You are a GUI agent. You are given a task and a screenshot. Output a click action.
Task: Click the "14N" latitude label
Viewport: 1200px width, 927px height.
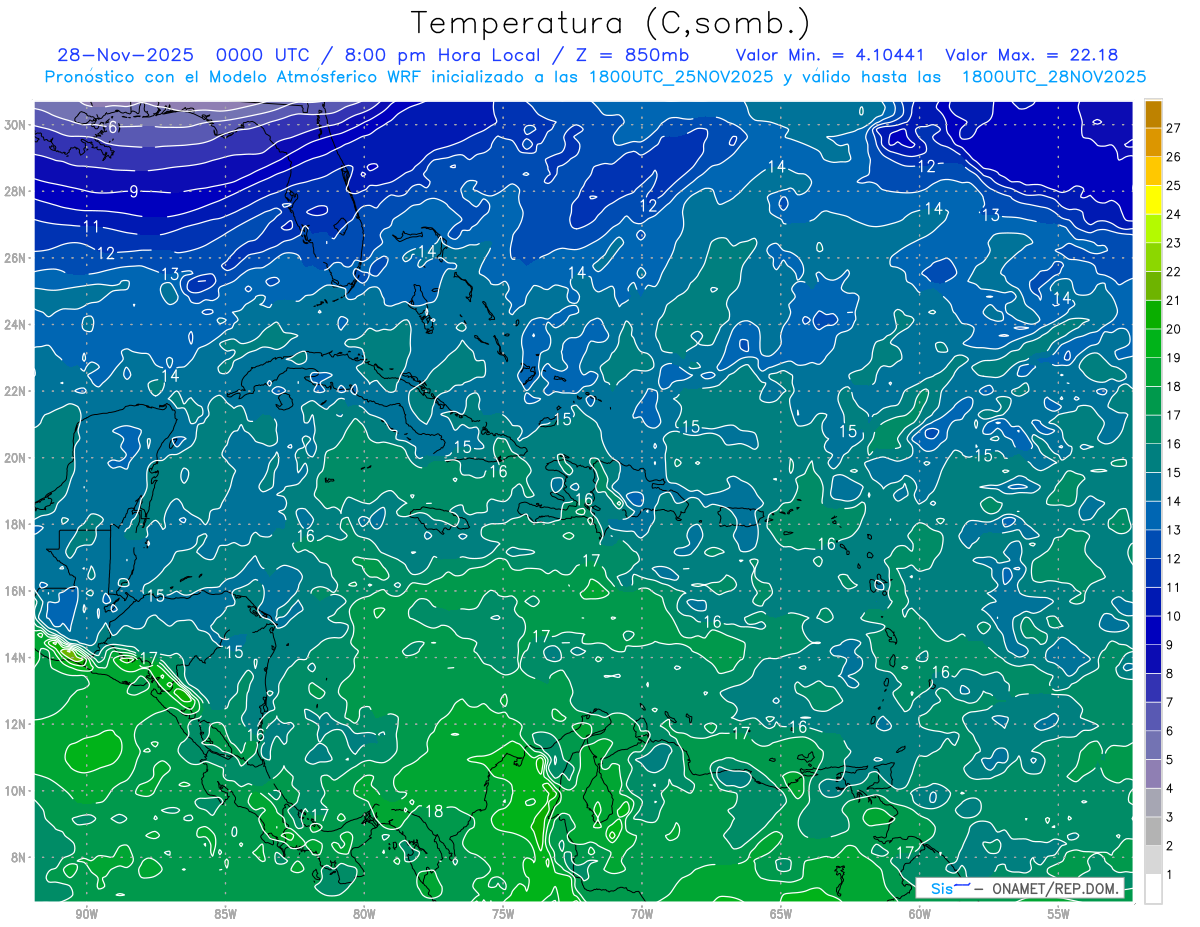pyautogui.click(x=15, y=658)
